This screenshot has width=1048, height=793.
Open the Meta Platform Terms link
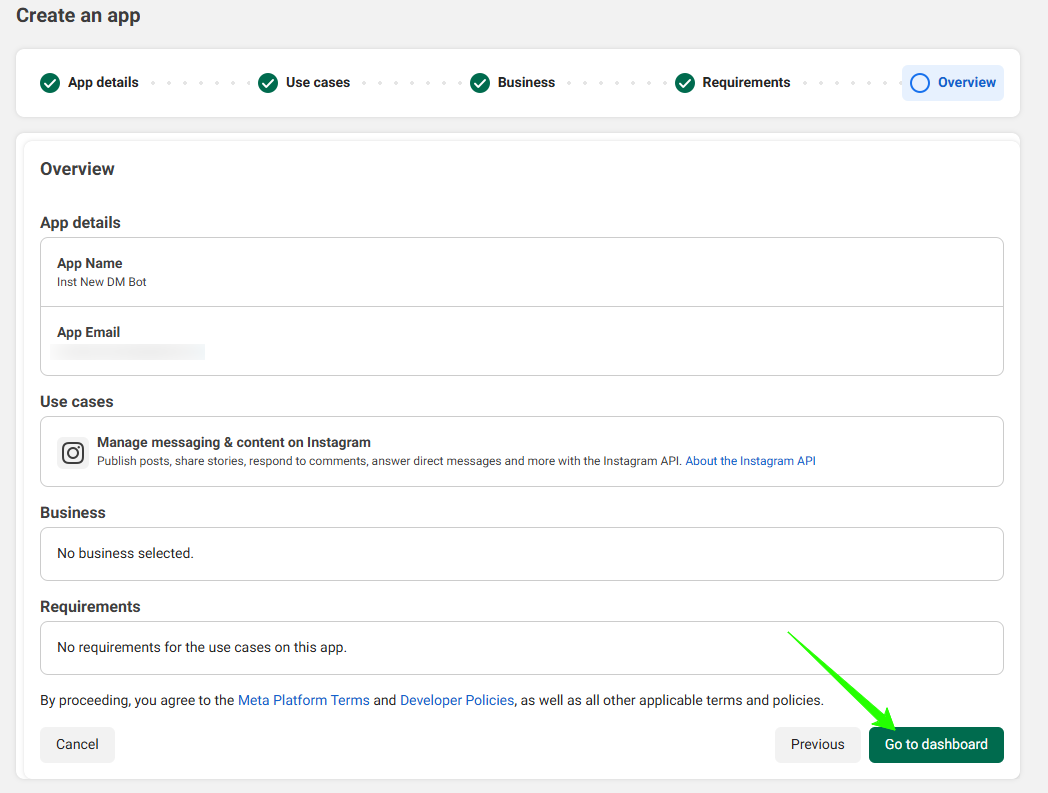(304, 701)
